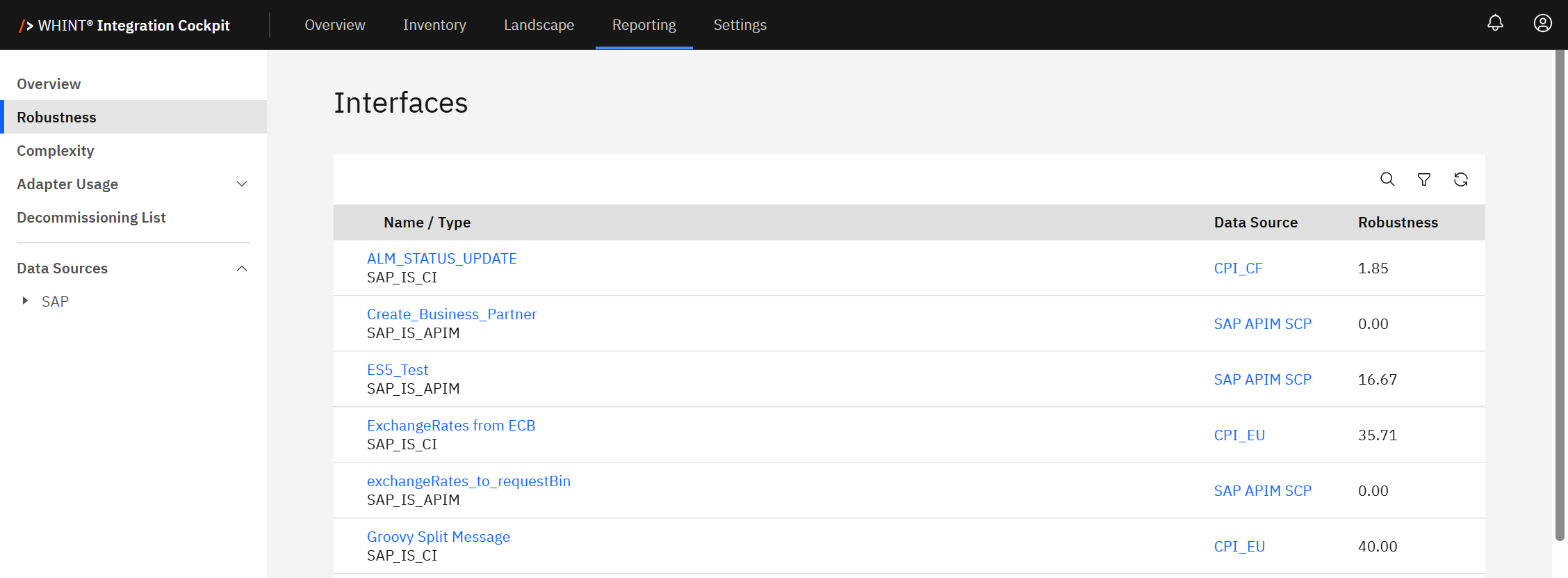
Task: Open the Groovy Split Message interface
Action: [x=438, y=537]
